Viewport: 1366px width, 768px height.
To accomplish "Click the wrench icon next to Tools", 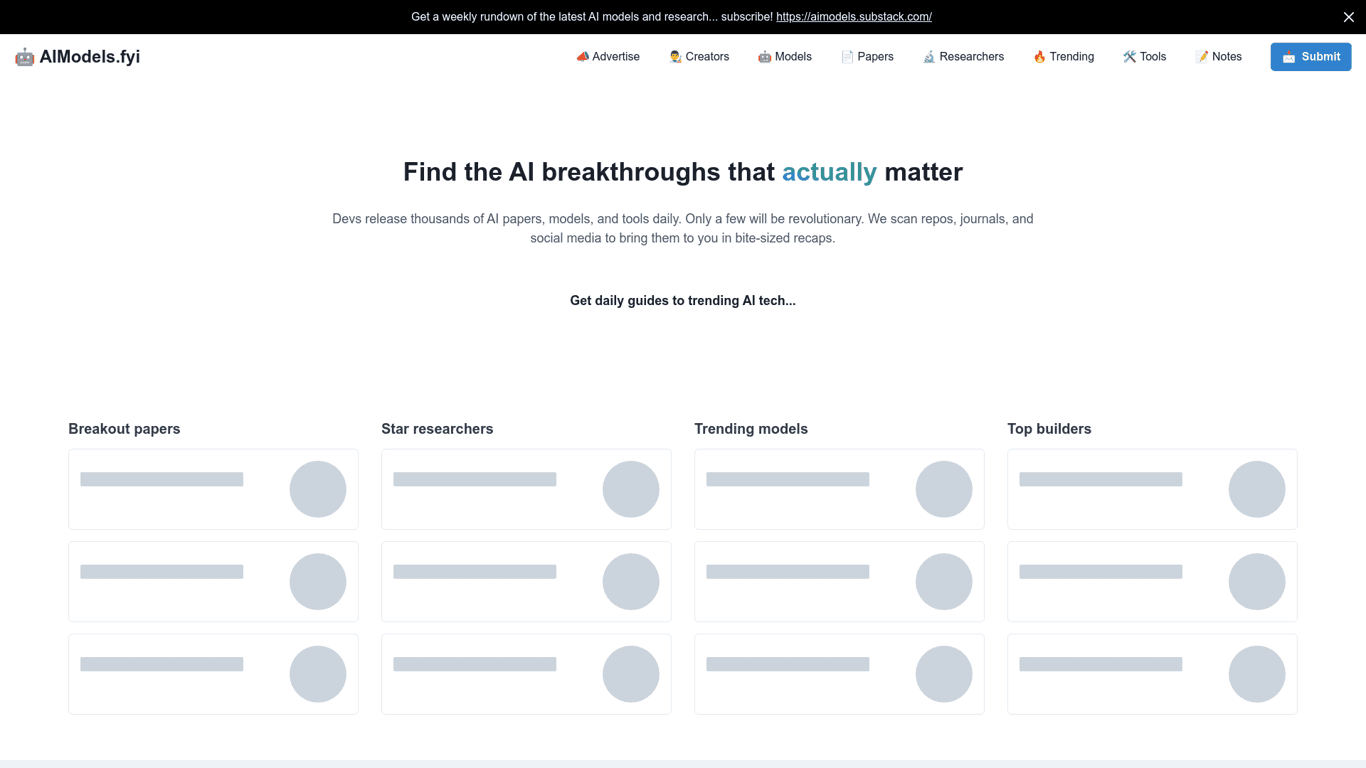I will [1129, 57].
